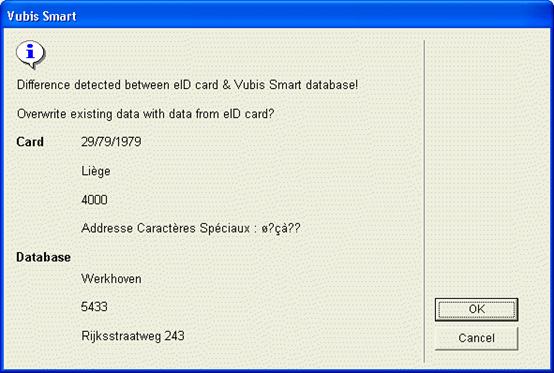Click the card date 29/79/1979
554x373 pixels.
(111, 142)
